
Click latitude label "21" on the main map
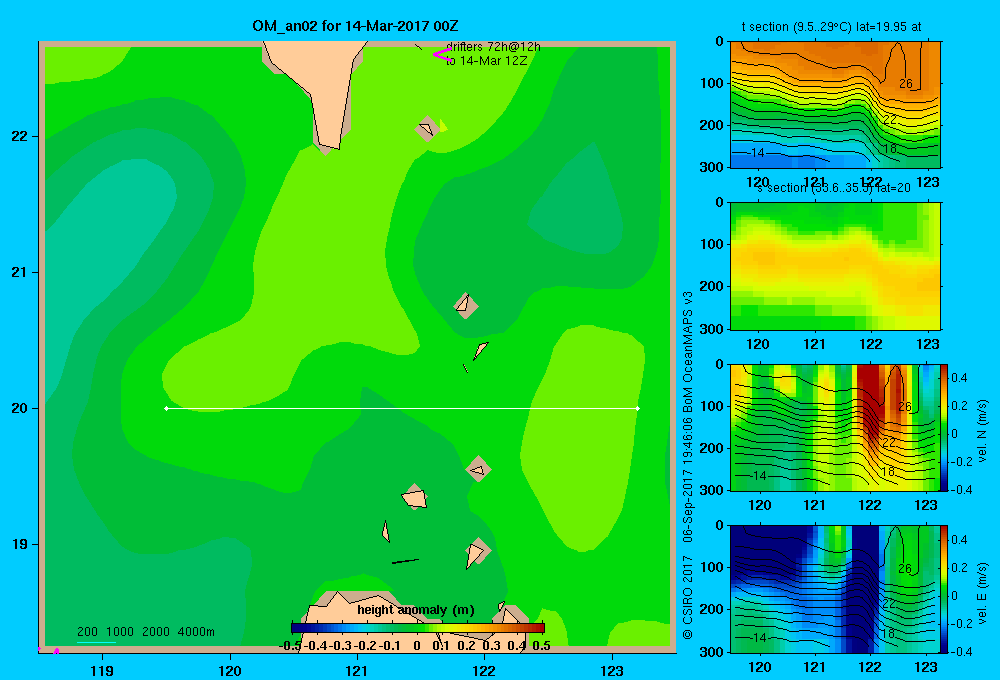point(19,272)
